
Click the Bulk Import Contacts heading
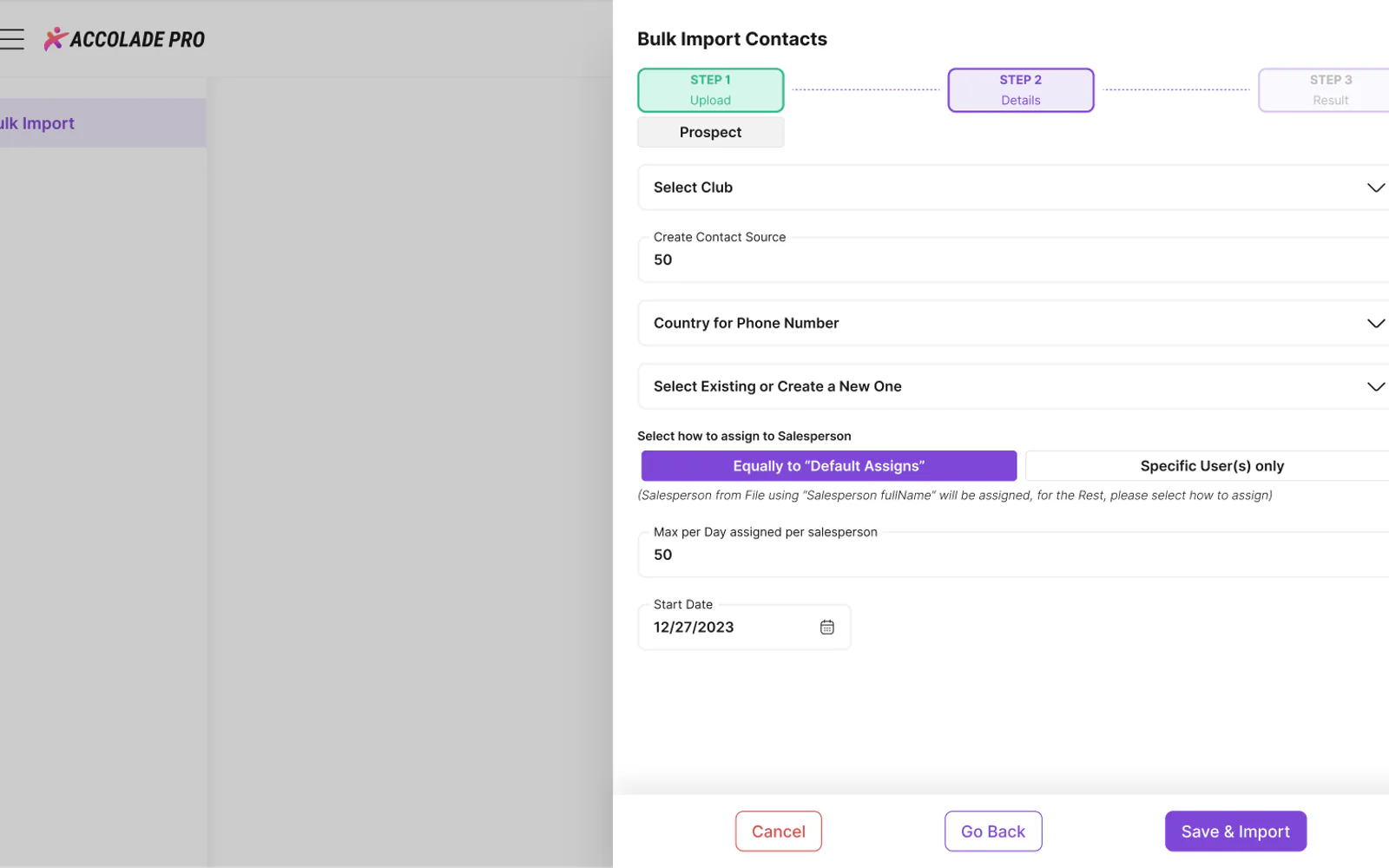click(x=732, y=39)
